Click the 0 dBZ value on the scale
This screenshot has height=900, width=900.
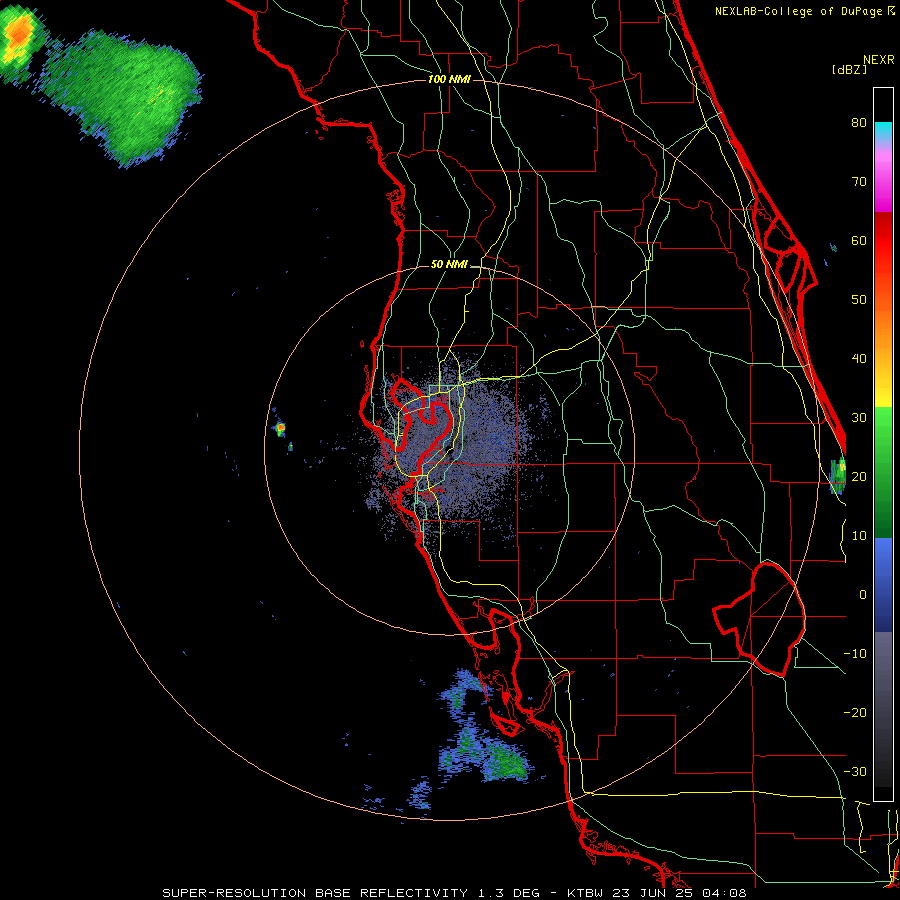(863, 595)
